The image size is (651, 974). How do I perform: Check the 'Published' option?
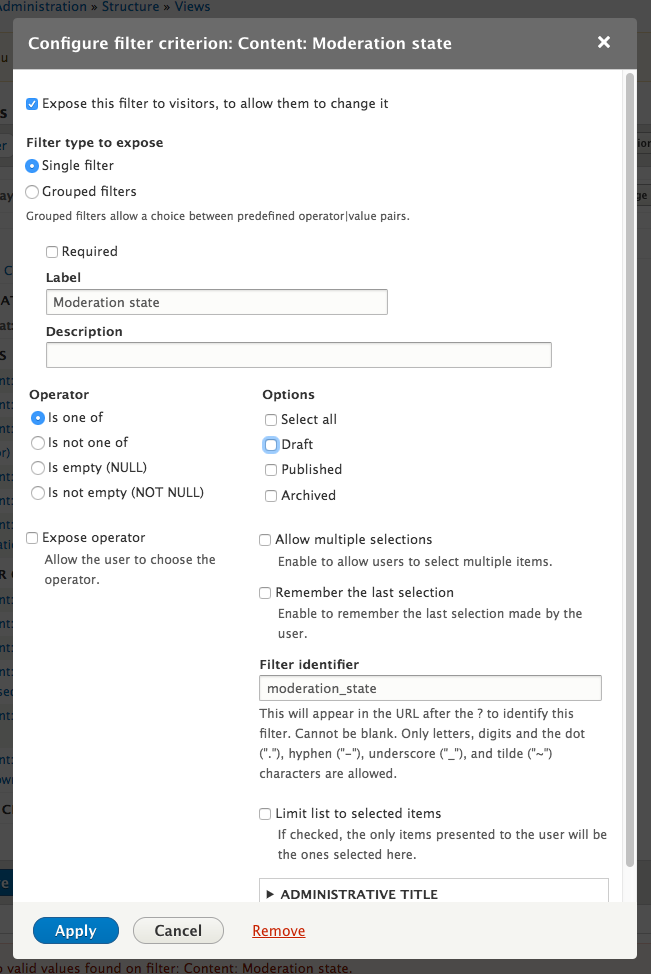[x=269, y=469]
